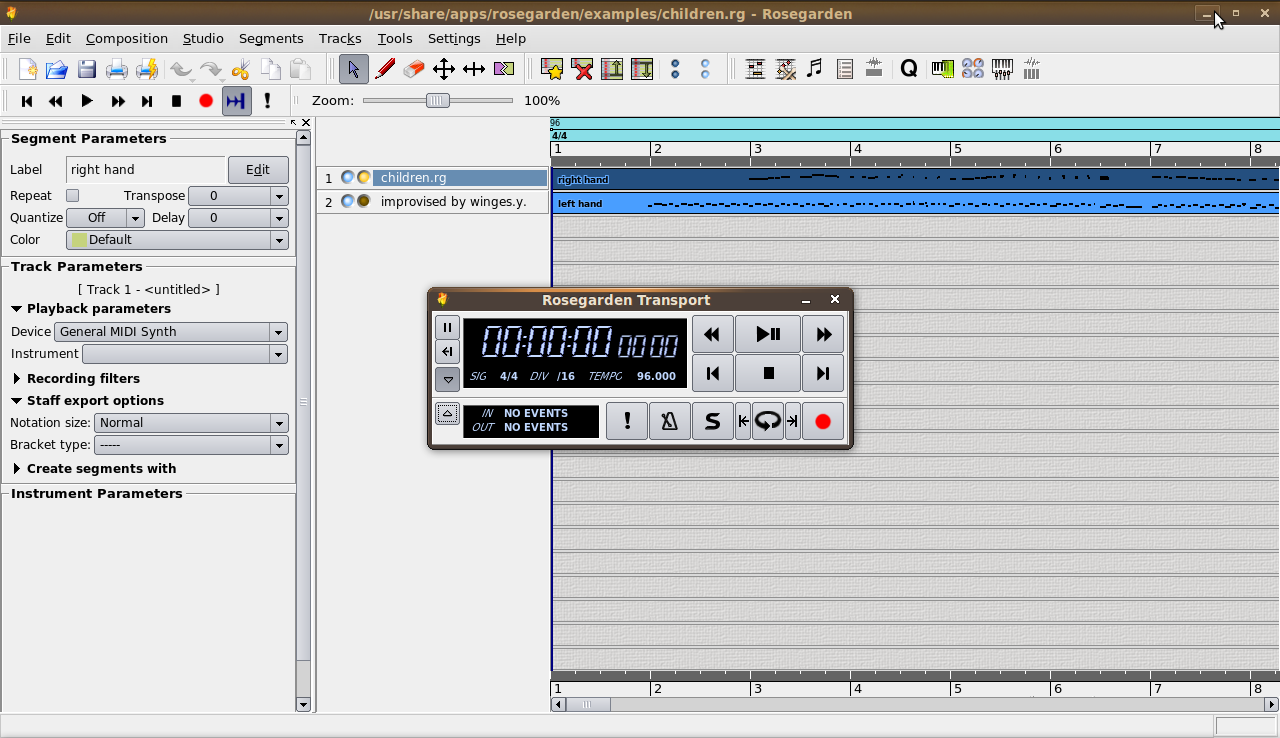Toggle solo S button in Transport window
This screenshot has height=738, width=1280.
coord(712,422)
